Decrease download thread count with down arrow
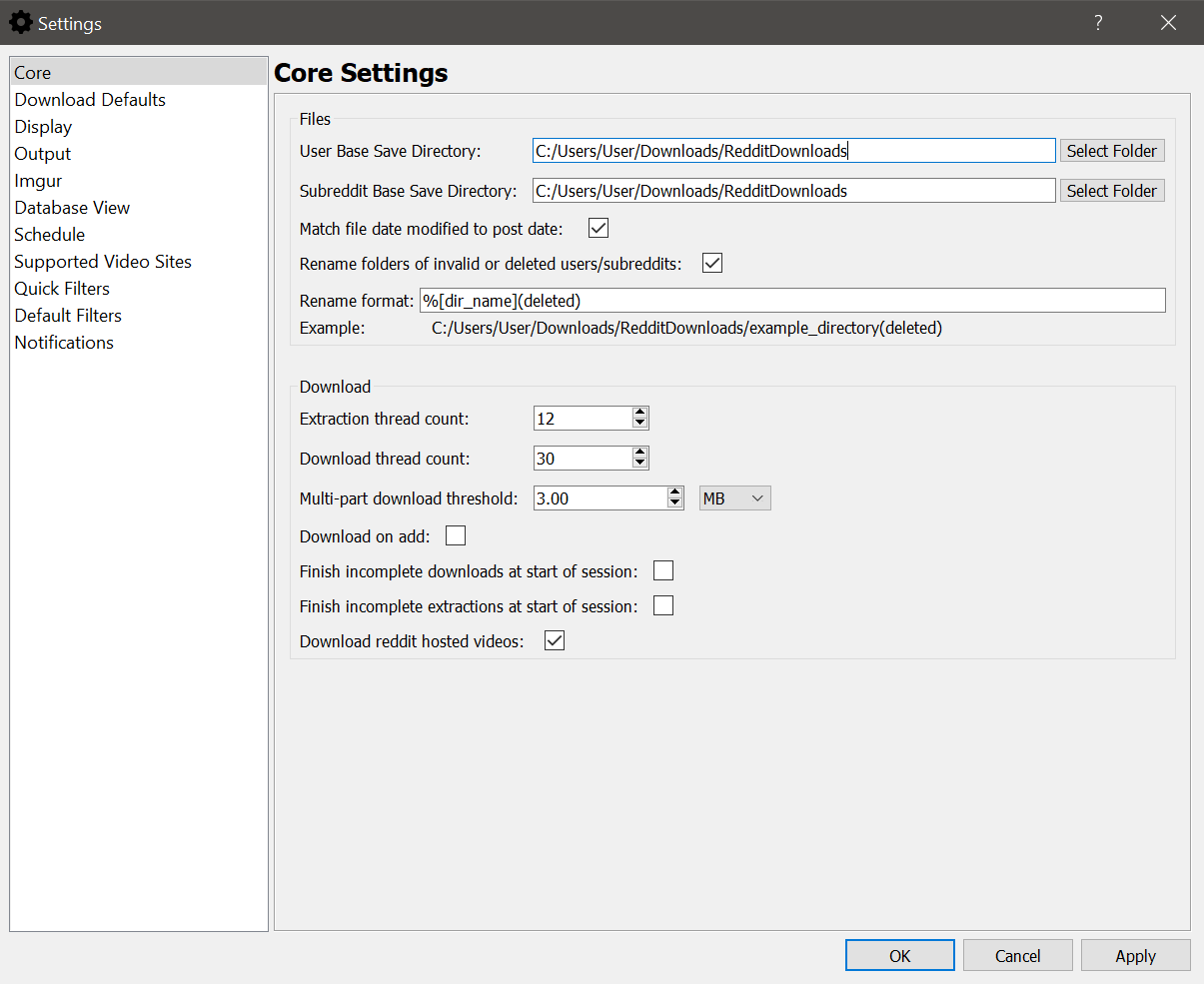 click(x=640, y=464)
